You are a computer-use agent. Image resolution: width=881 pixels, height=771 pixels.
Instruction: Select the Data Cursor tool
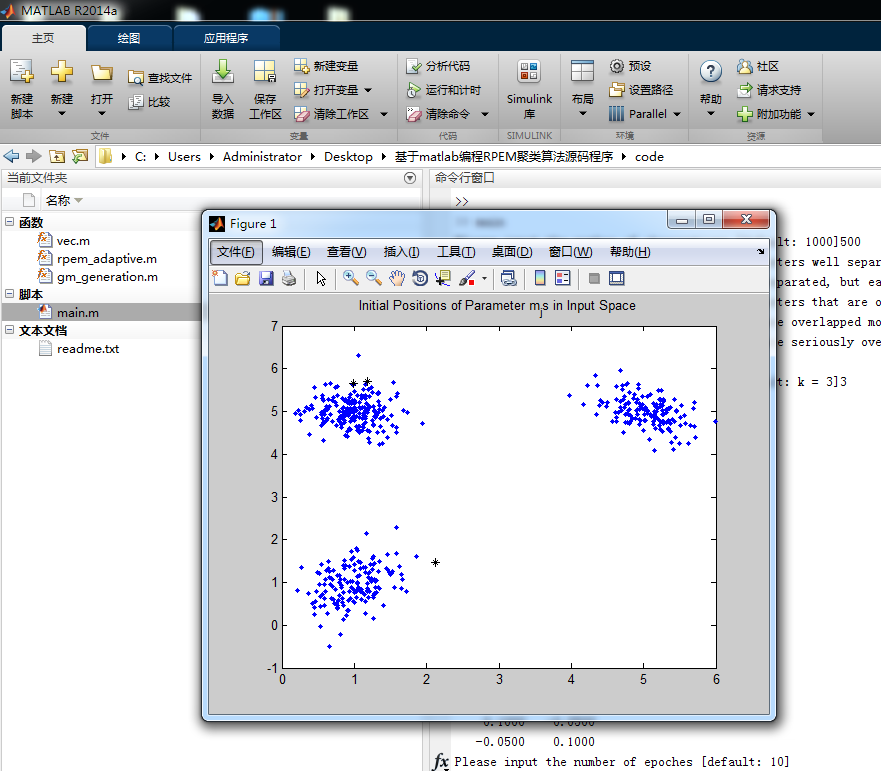click(x=443, y=278)
